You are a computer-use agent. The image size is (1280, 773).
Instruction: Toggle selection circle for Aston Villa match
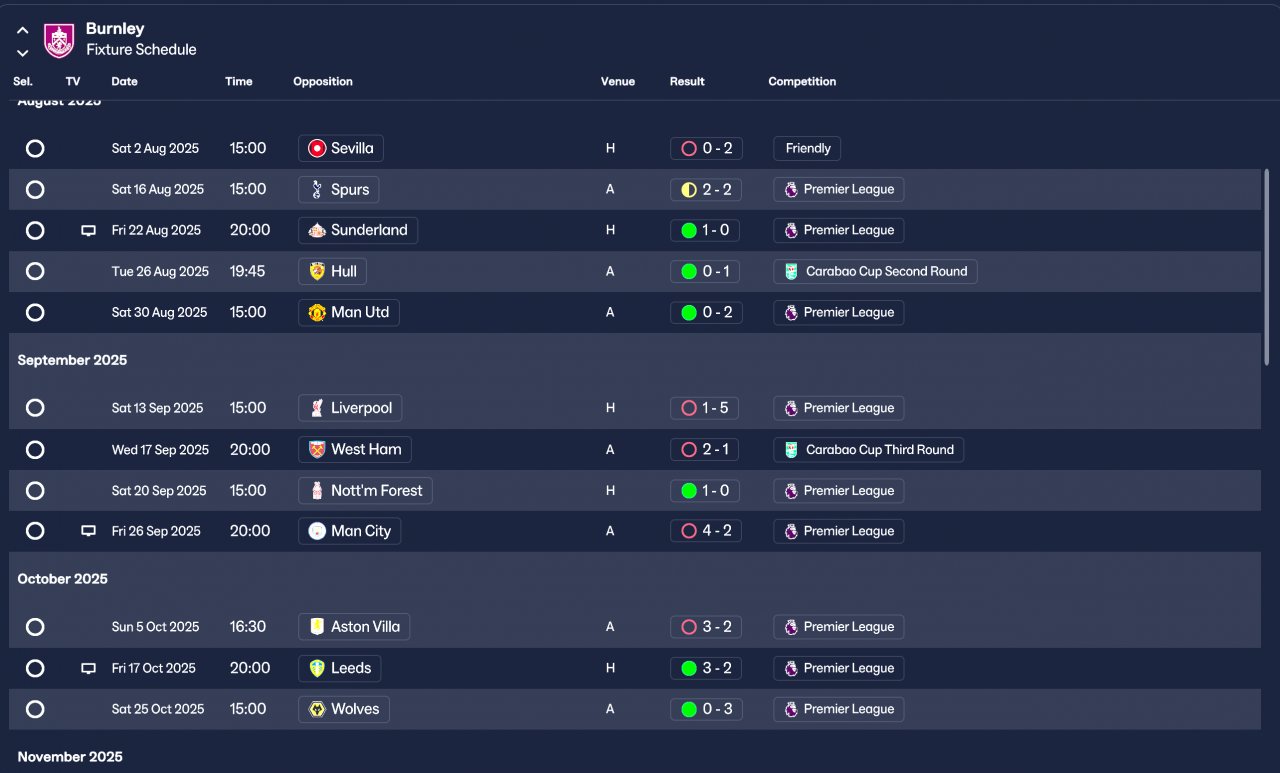point(35,628)
